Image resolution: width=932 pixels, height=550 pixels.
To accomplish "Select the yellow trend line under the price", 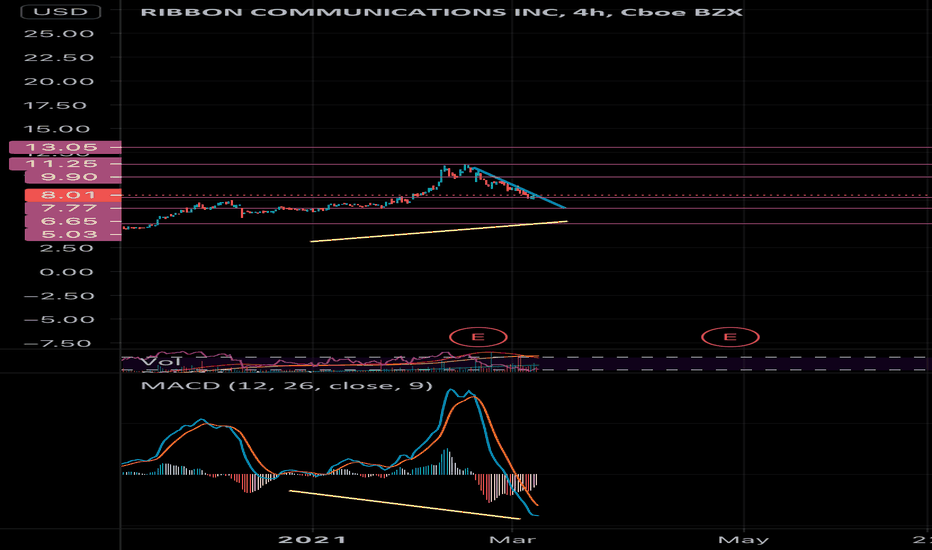I will pos(439,231).
